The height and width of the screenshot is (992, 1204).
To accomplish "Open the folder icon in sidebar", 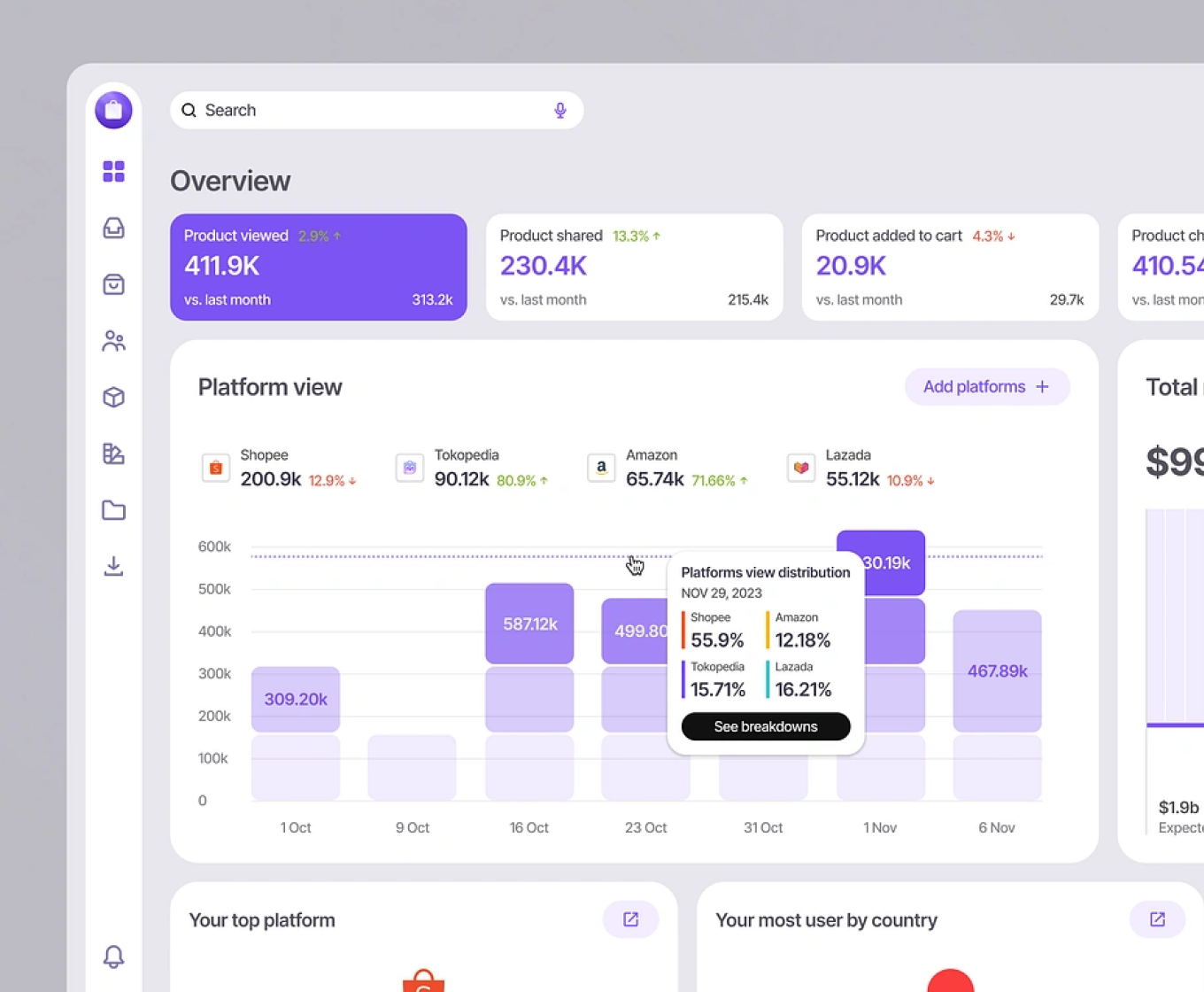I will coord(113,510).
